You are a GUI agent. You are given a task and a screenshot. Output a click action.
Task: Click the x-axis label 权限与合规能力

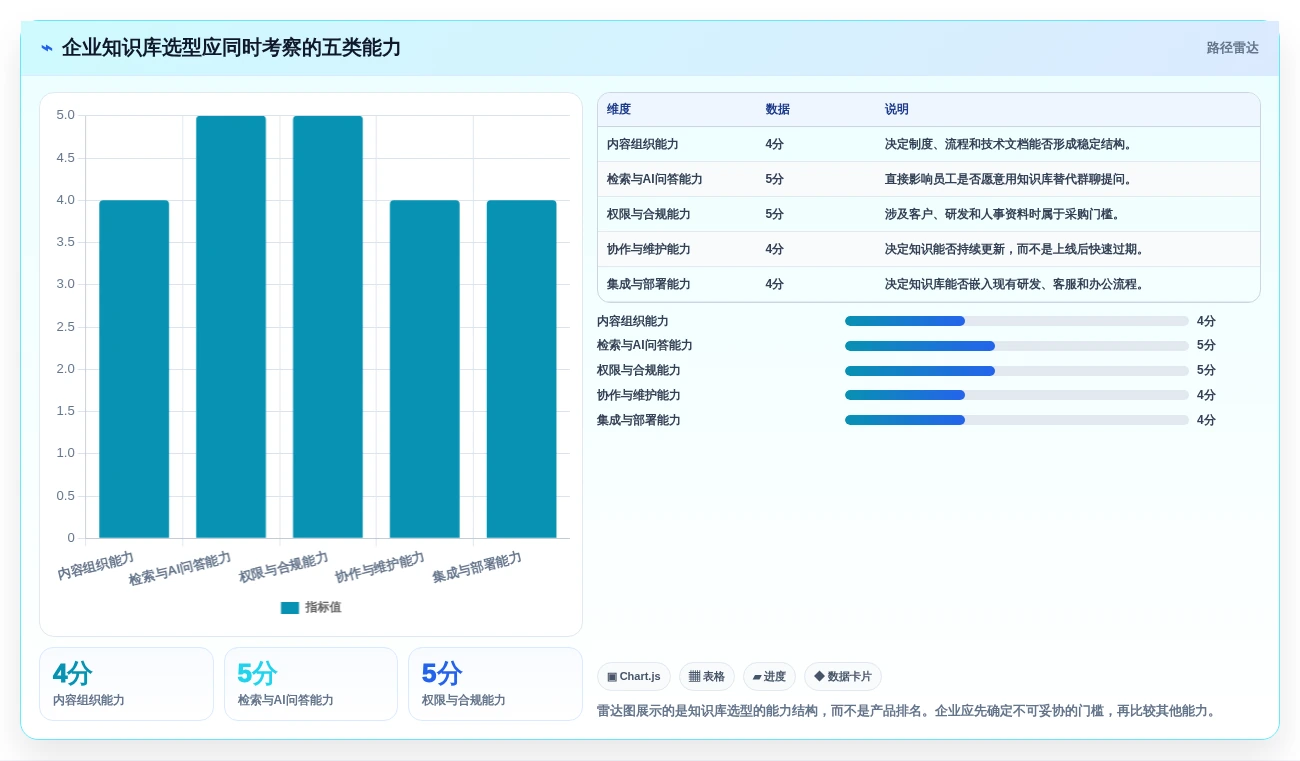point(284,568)
